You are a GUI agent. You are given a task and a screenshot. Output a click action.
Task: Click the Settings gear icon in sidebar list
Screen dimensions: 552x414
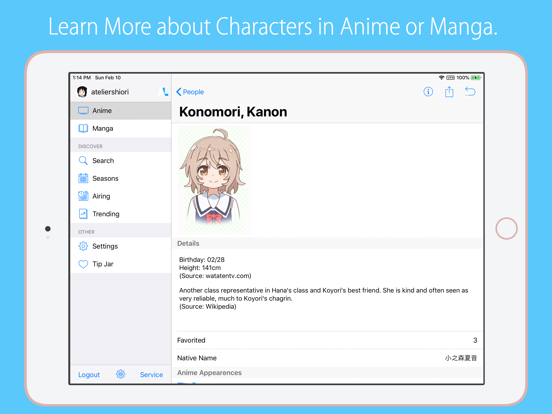coord(83,246)
